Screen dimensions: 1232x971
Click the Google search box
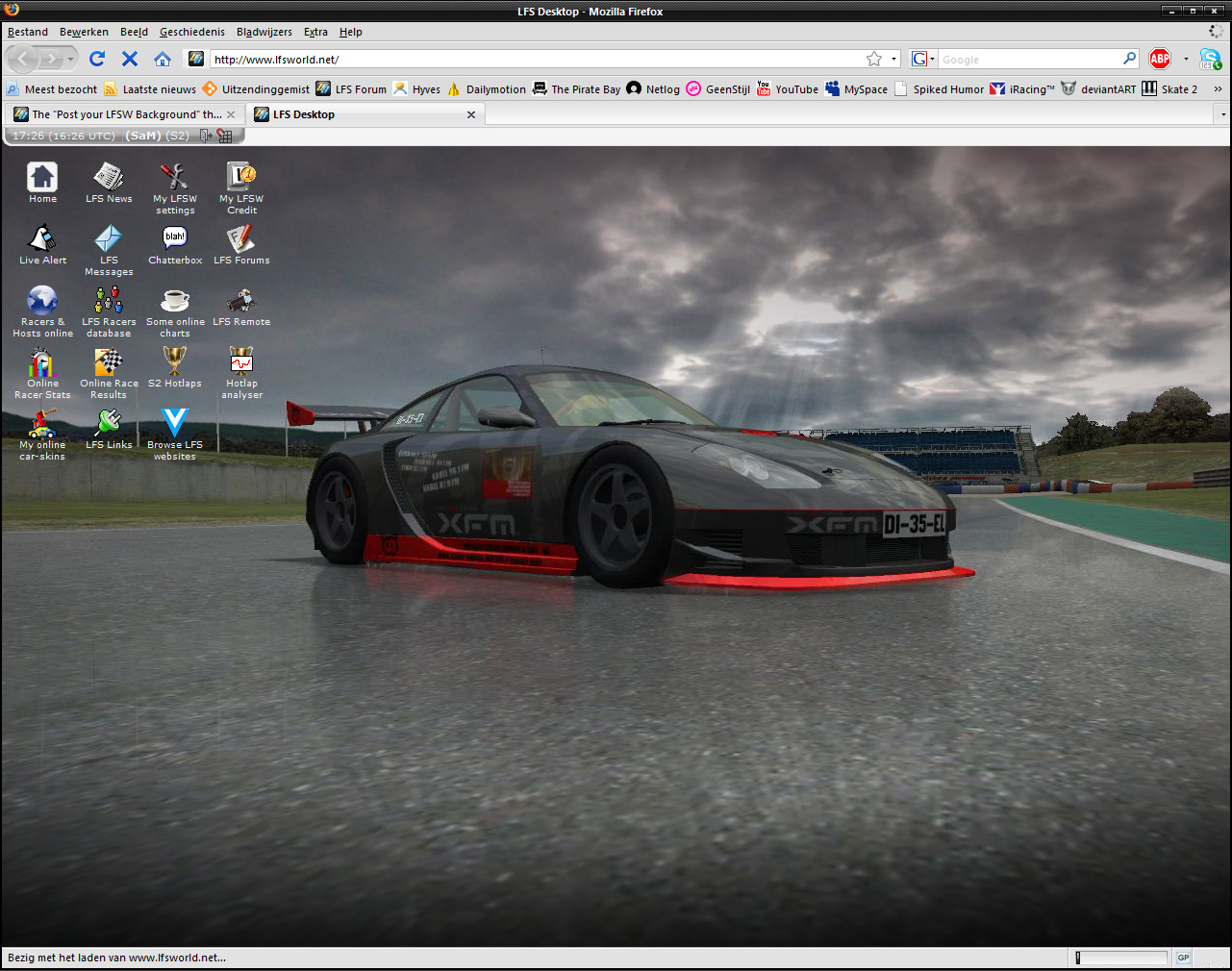click(1029, 59)
